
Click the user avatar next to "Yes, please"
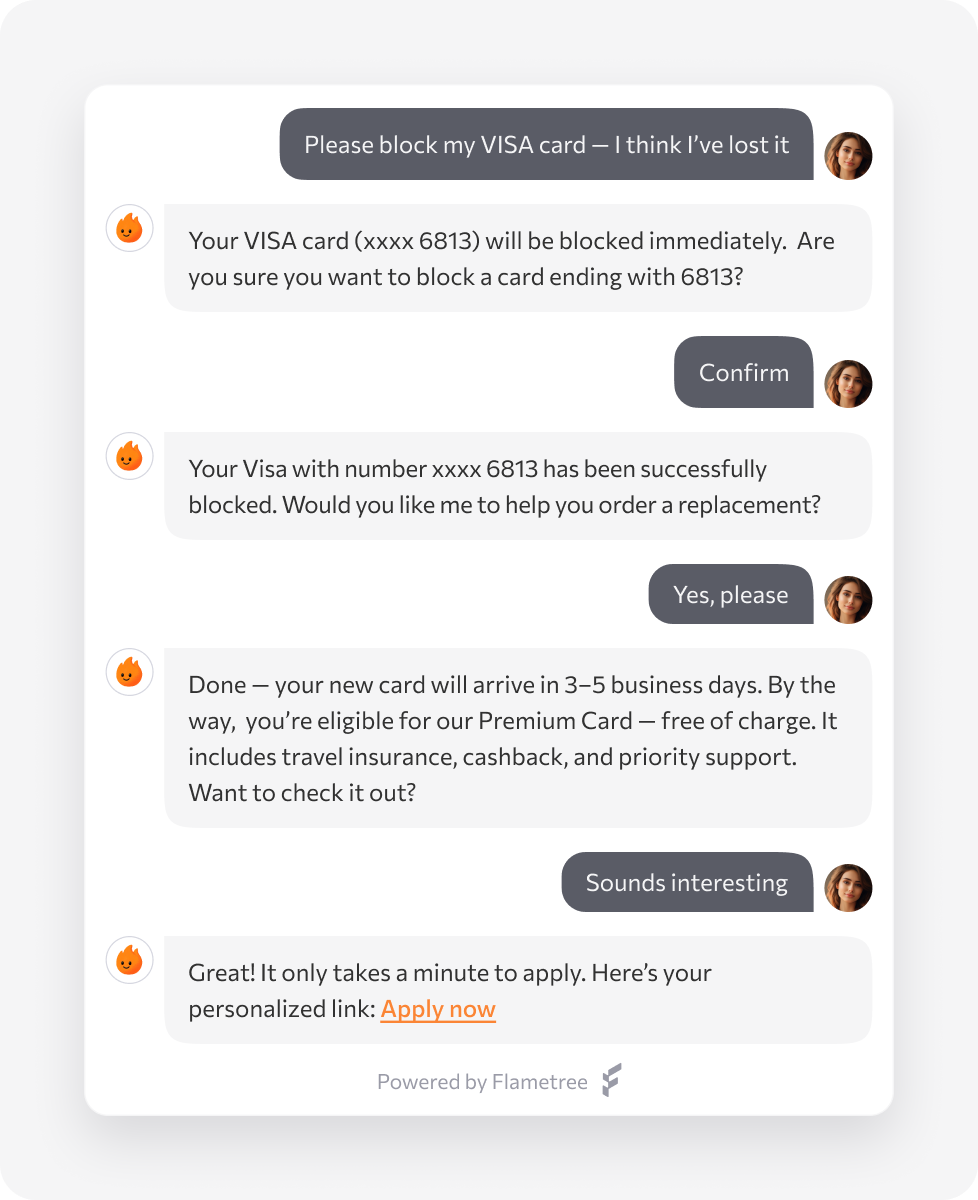[848, 600]
